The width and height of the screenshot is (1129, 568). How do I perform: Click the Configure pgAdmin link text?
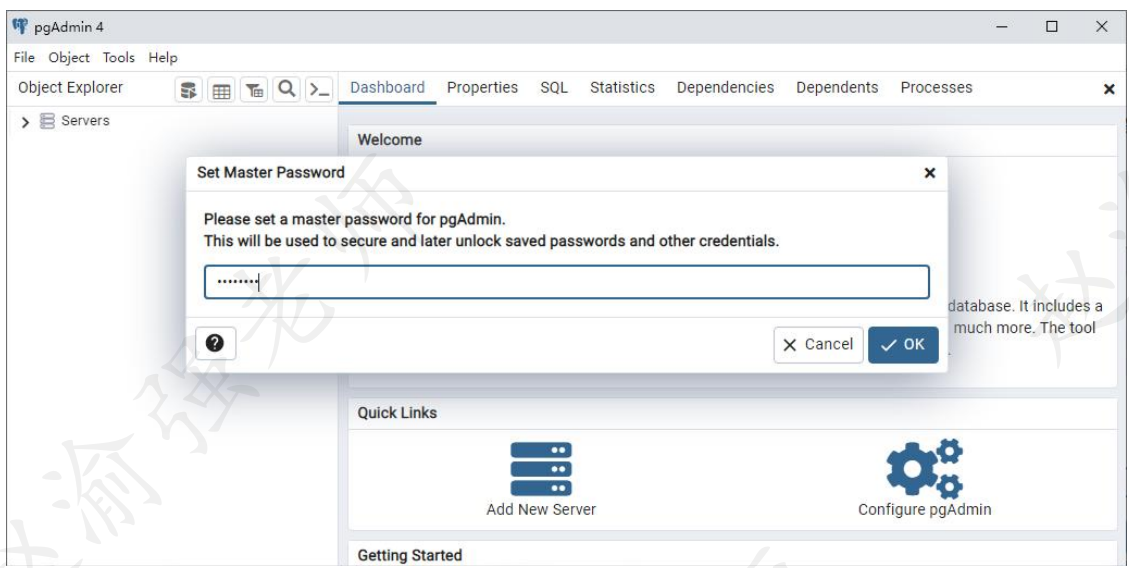(925, 510)
